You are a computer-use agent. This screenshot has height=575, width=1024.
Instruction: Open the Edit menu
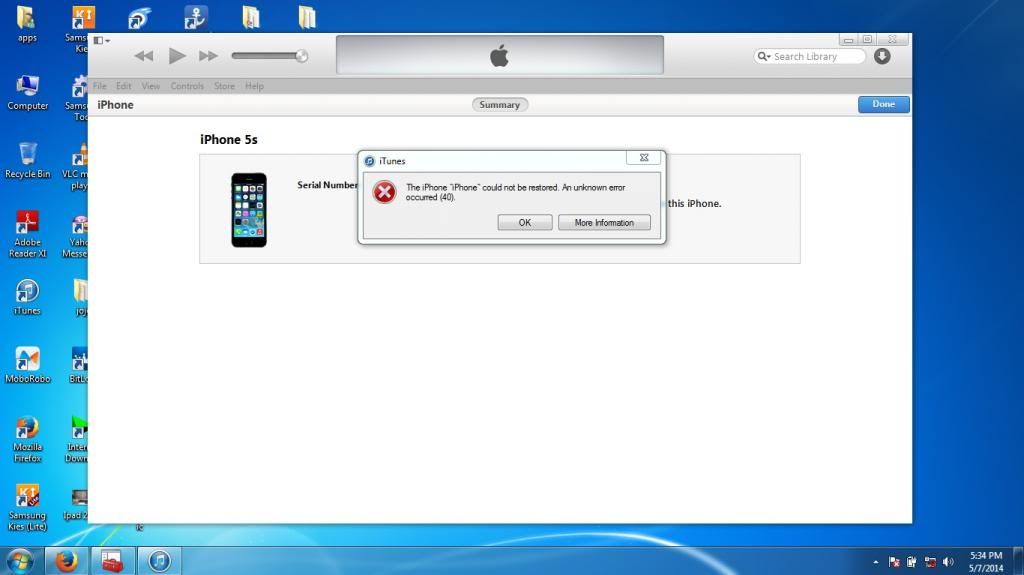coord(123,86)
